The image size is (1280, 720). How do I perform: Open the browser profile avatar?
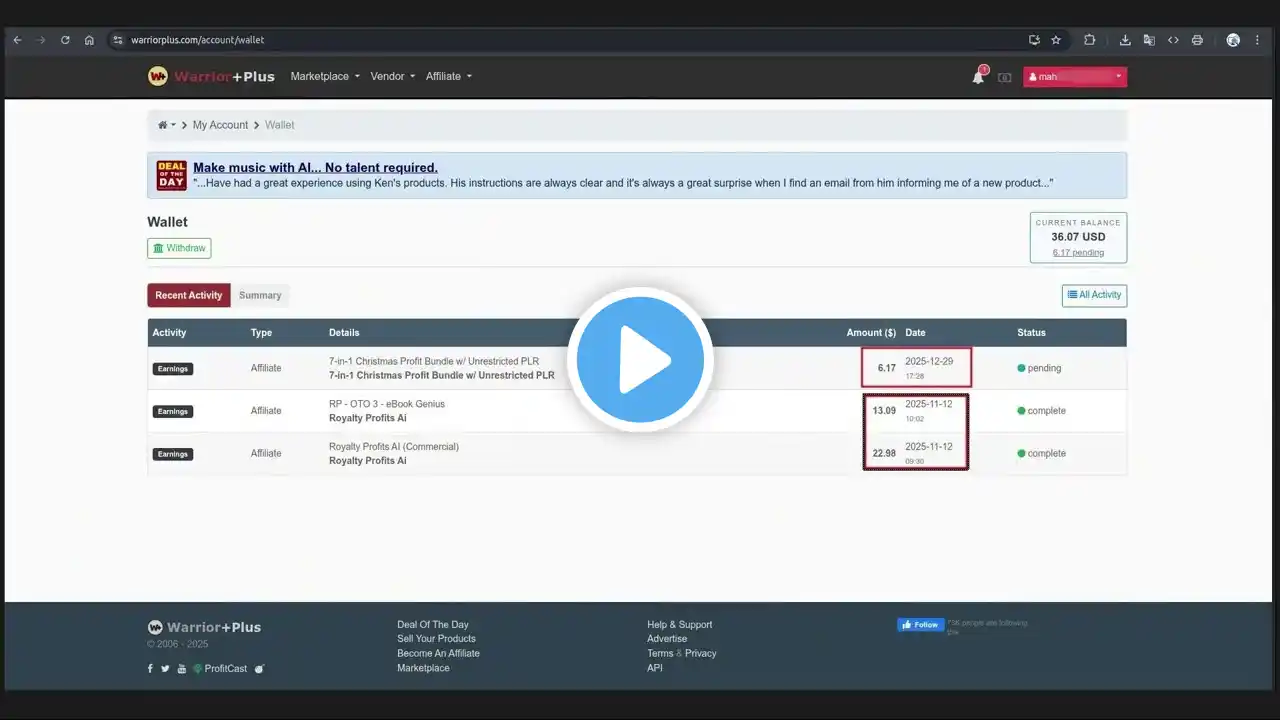pyautogui.click(x=1233, y=40)
